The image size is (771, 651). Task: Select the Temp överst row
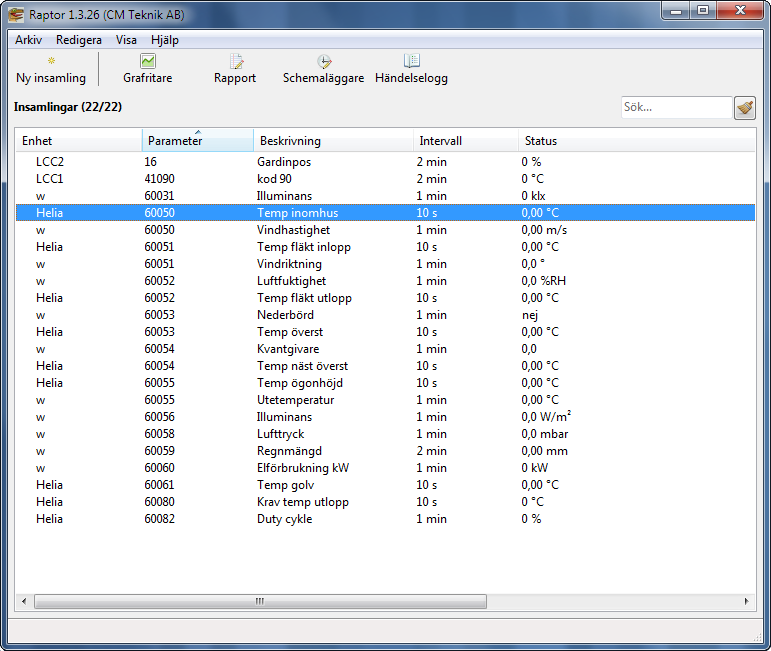[386, 332]
